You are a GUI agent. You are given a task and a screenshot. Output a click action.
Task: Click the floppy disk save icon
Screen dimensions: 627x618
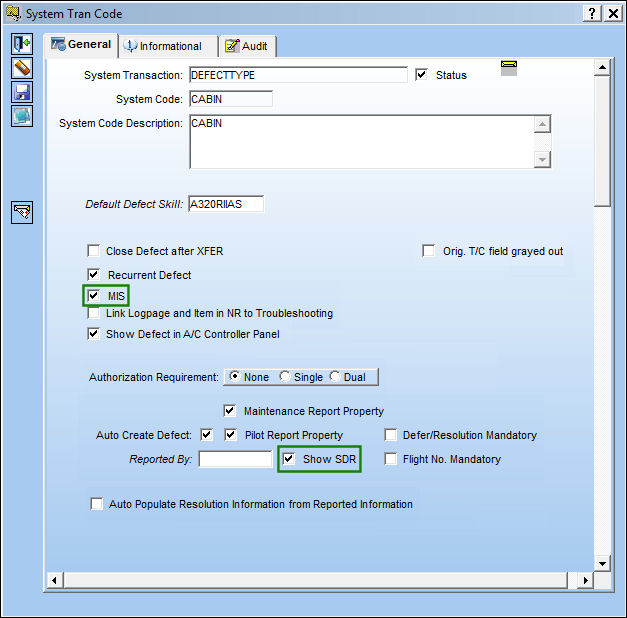[22, 92]
